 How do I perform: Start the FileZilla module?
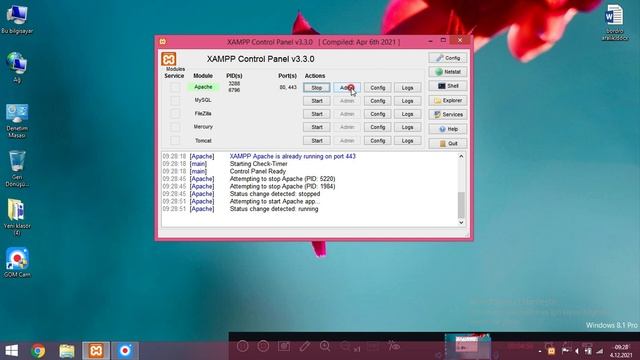tap(317, 114)
